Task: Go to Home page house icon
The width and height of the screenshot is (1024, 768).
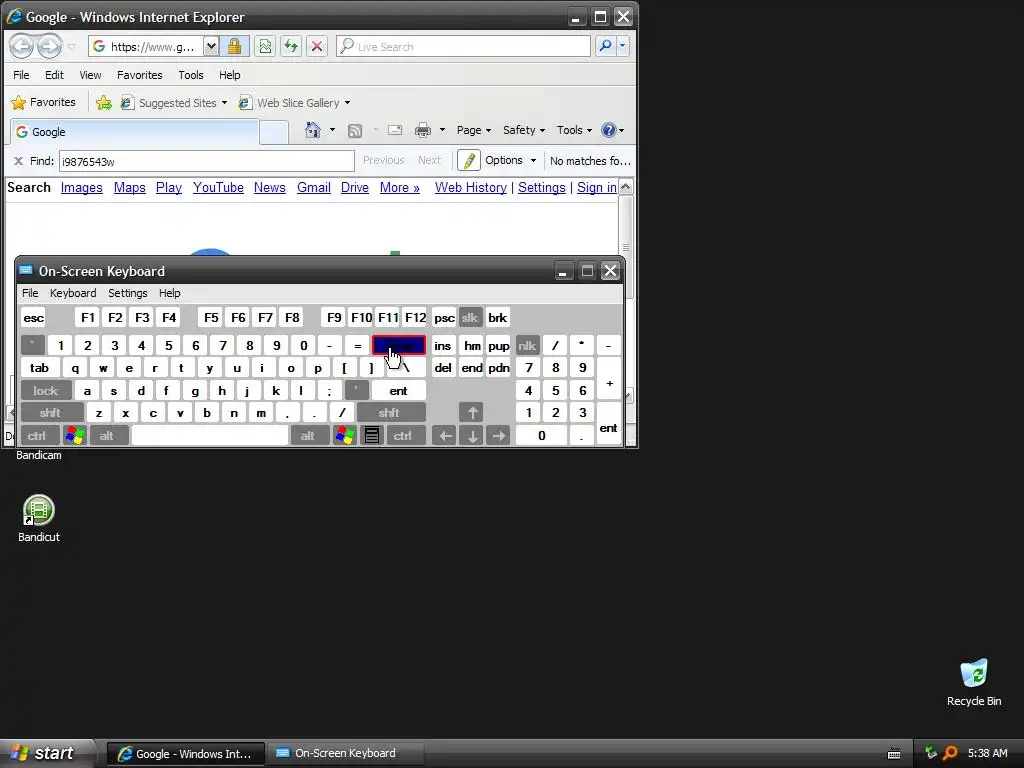Action: click(313, 130)
